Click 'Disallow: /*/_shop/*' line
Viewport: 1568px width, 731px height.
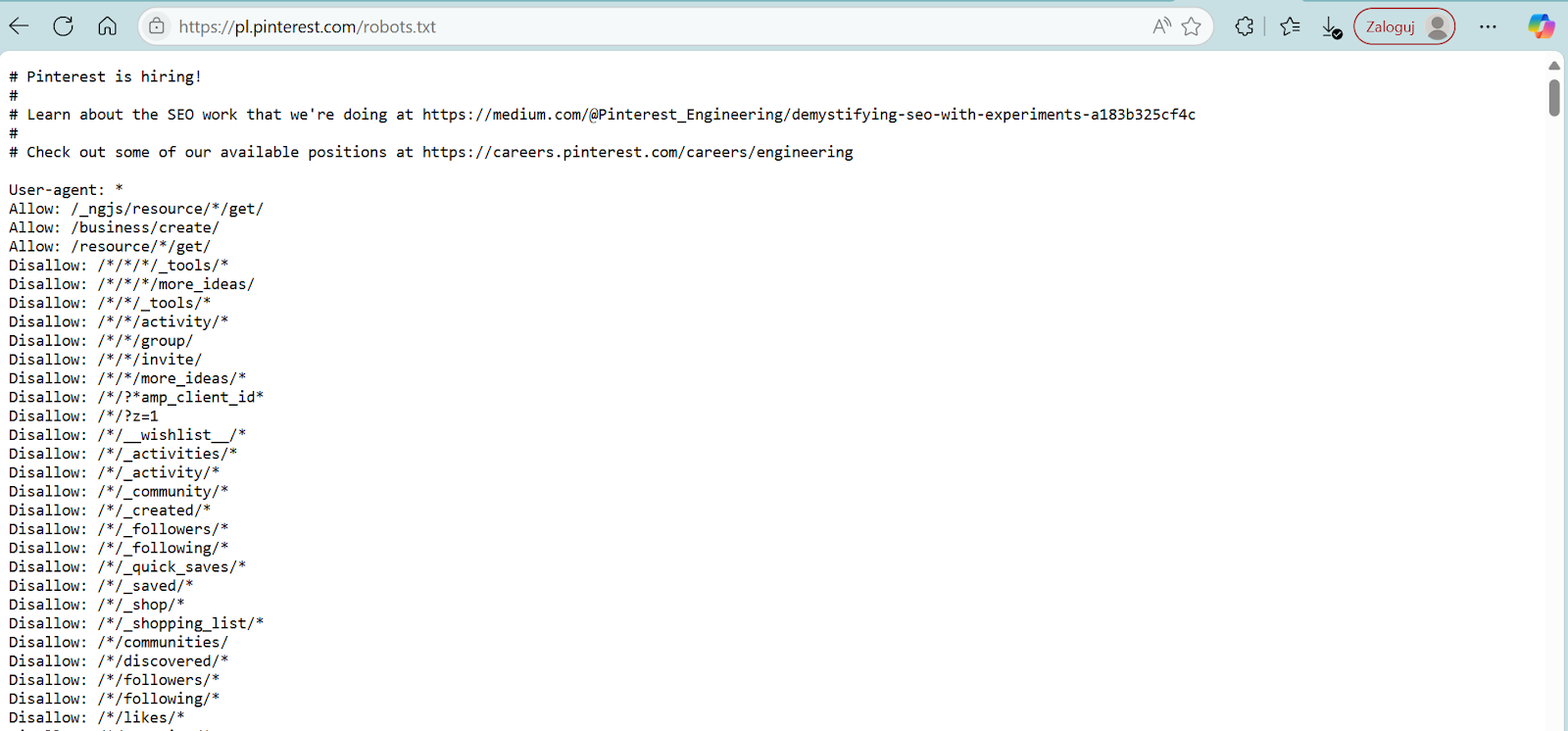[x=97, y=605]
